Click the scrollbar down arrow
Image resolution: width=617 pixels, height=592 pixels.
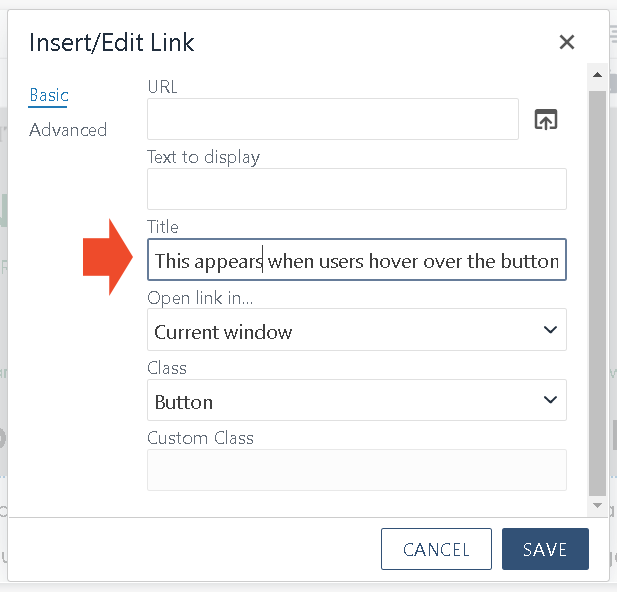pyautogui.click(x=597, y=505)
